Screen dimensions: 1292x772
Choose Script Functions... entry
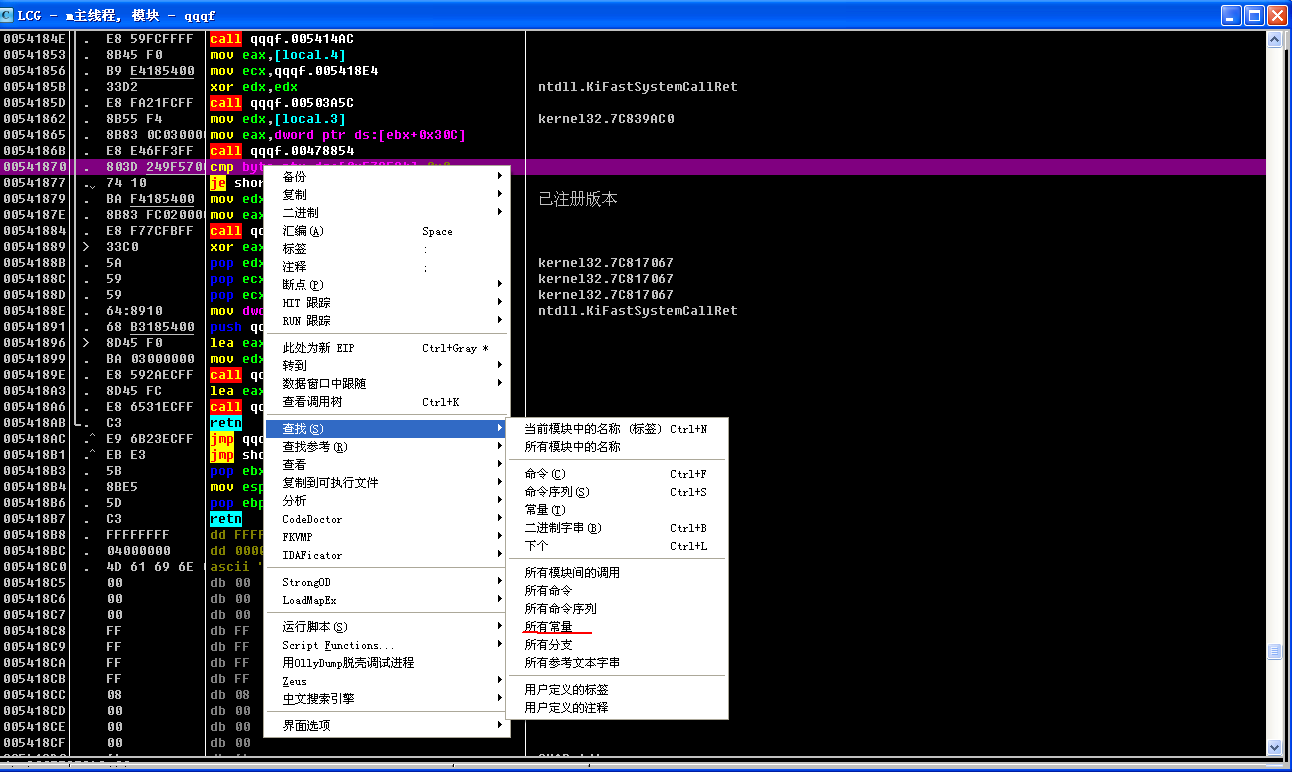(387, 644)
